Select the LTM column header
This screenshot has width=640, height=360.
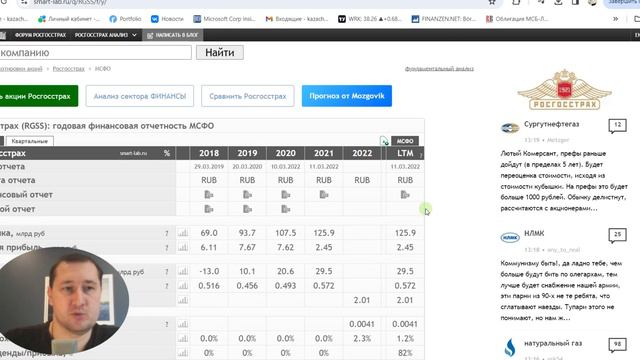[x=405, y=153]
